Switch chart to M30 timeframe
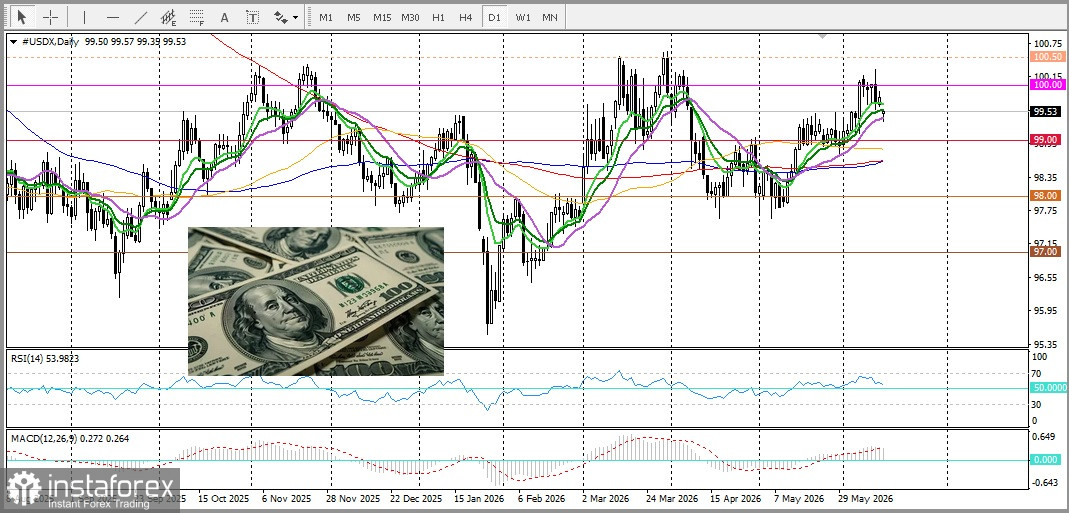 point(410,17)
